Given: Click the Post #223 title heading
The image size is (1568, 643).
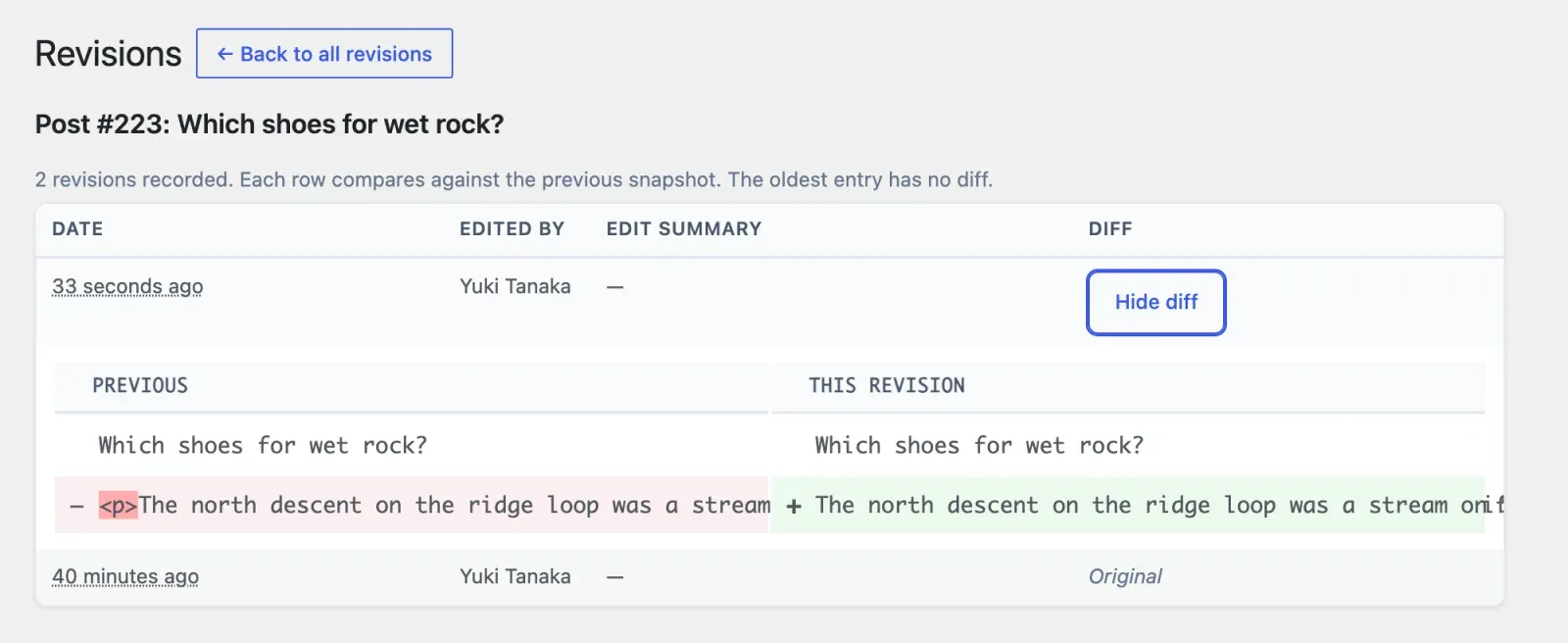Looking at the screenshot, I should [269, 124].
